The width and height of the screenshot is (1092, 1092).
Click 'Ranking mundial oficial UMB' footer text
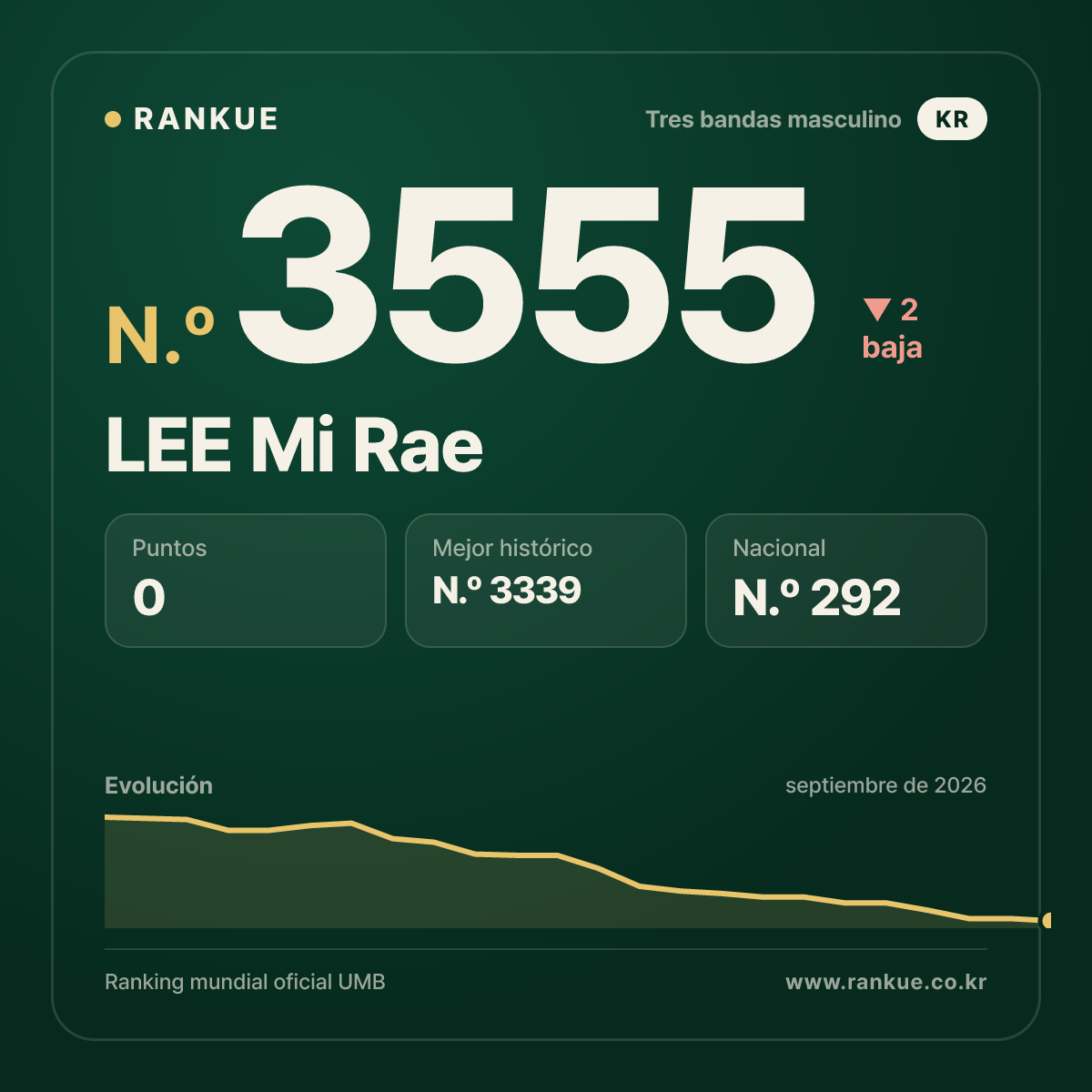click(245, 982)
